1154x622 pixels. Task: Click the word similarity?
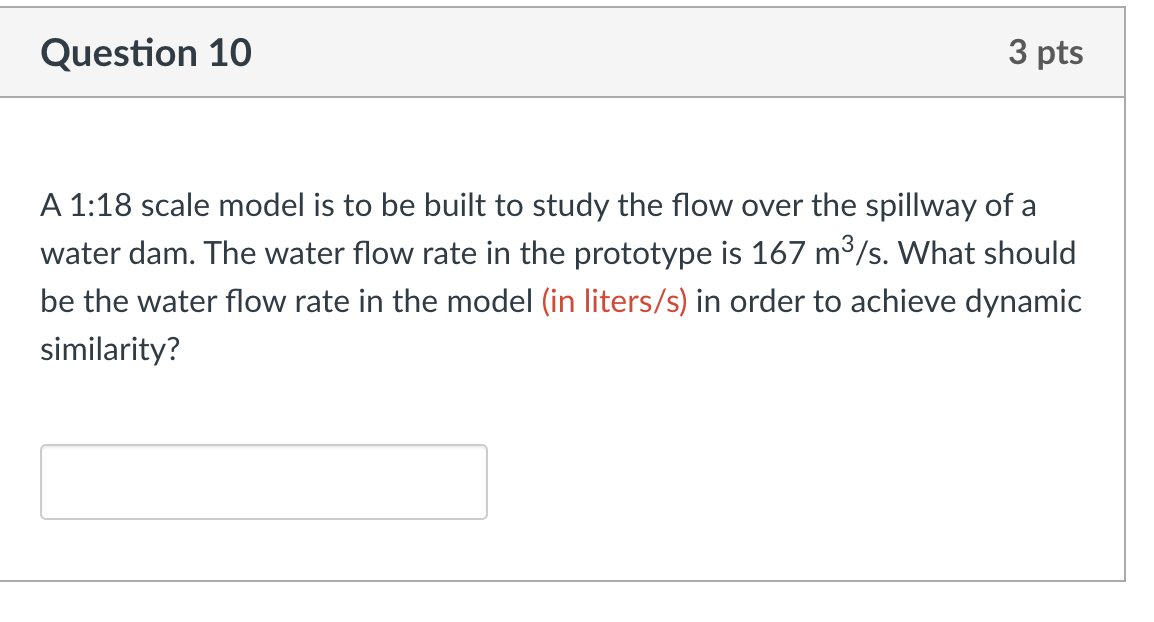tap(110, 349)
